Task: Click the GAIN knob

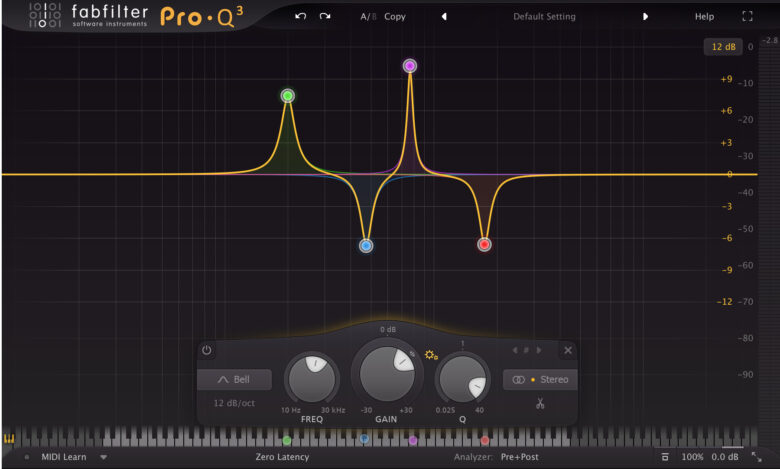Action: 387,374
